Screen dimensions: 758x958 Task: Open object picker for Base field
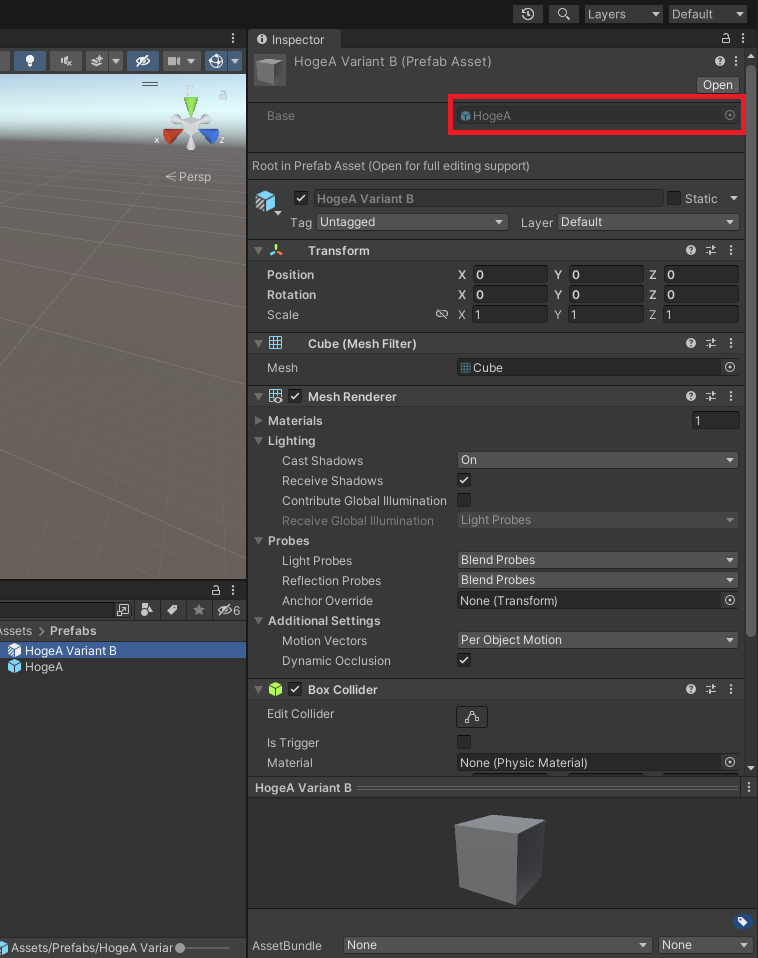(x=729, y=115)
